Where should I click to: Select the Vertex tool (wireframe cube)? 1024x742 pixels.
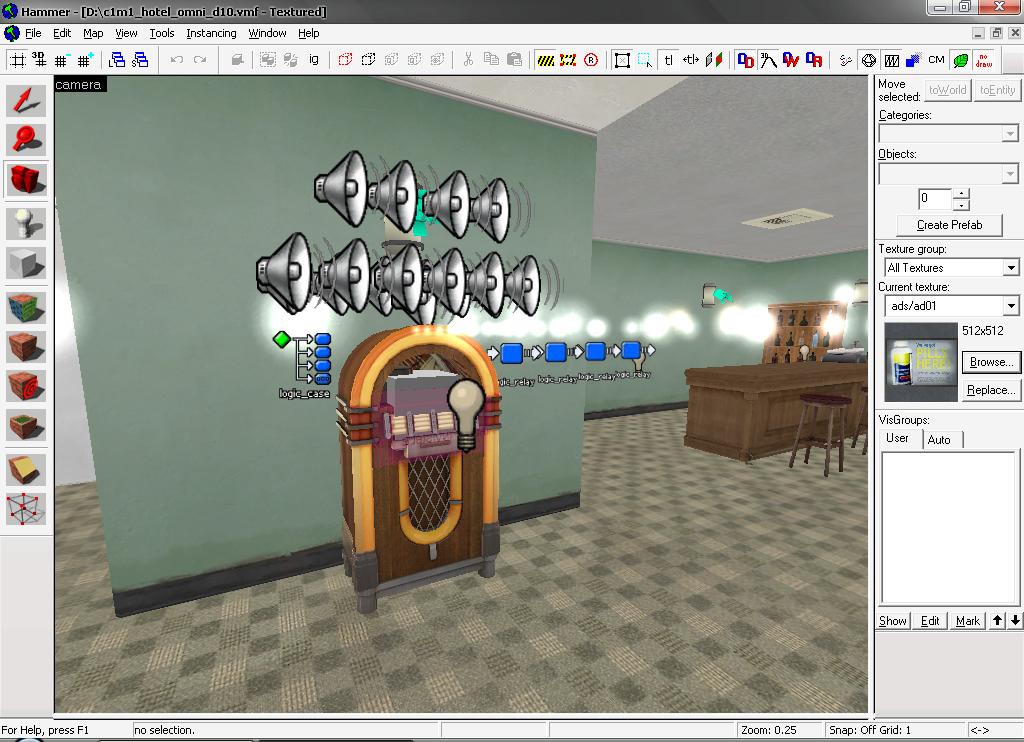tap(26, 509)
